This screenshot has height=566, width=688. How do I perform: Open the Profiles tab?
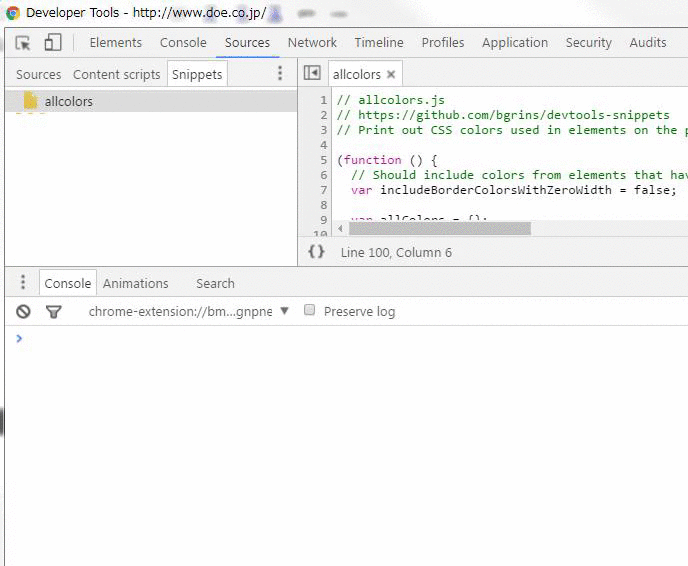(x=443, y=43)
